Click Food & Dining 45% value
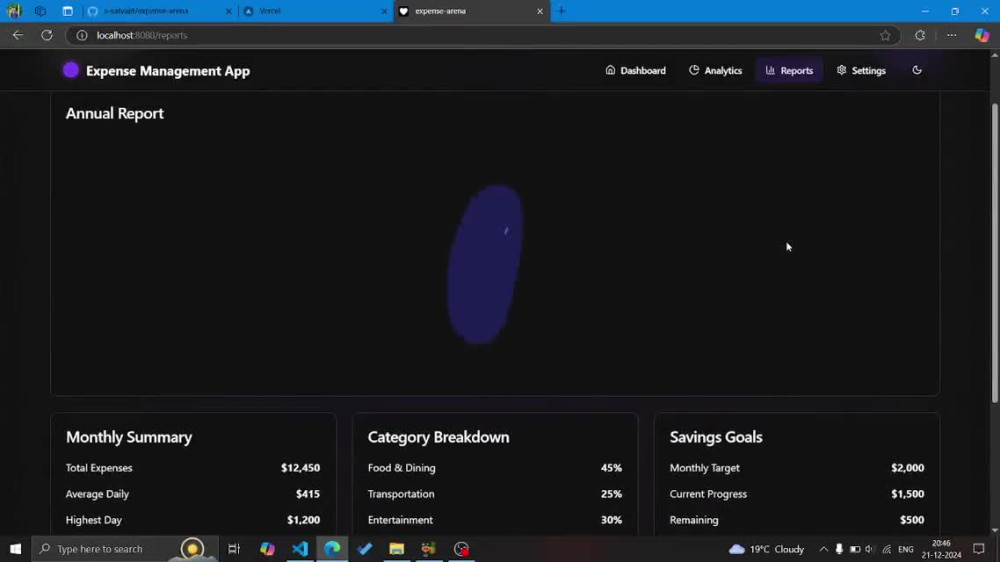The image size is (1000, 562). coord(611,468)
